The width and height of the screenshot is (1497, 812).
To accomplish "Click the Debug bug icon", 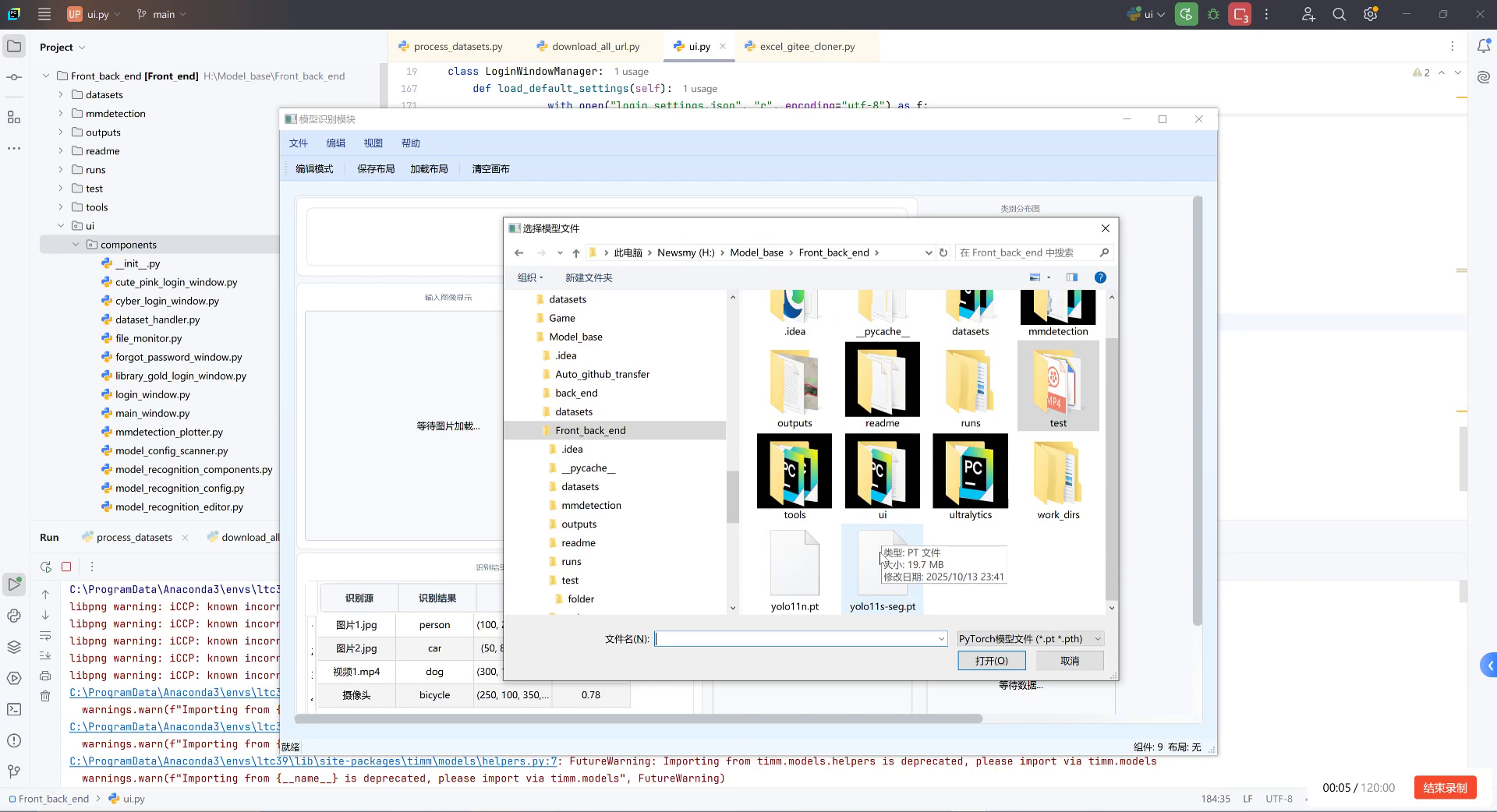I will [1213, 14].
